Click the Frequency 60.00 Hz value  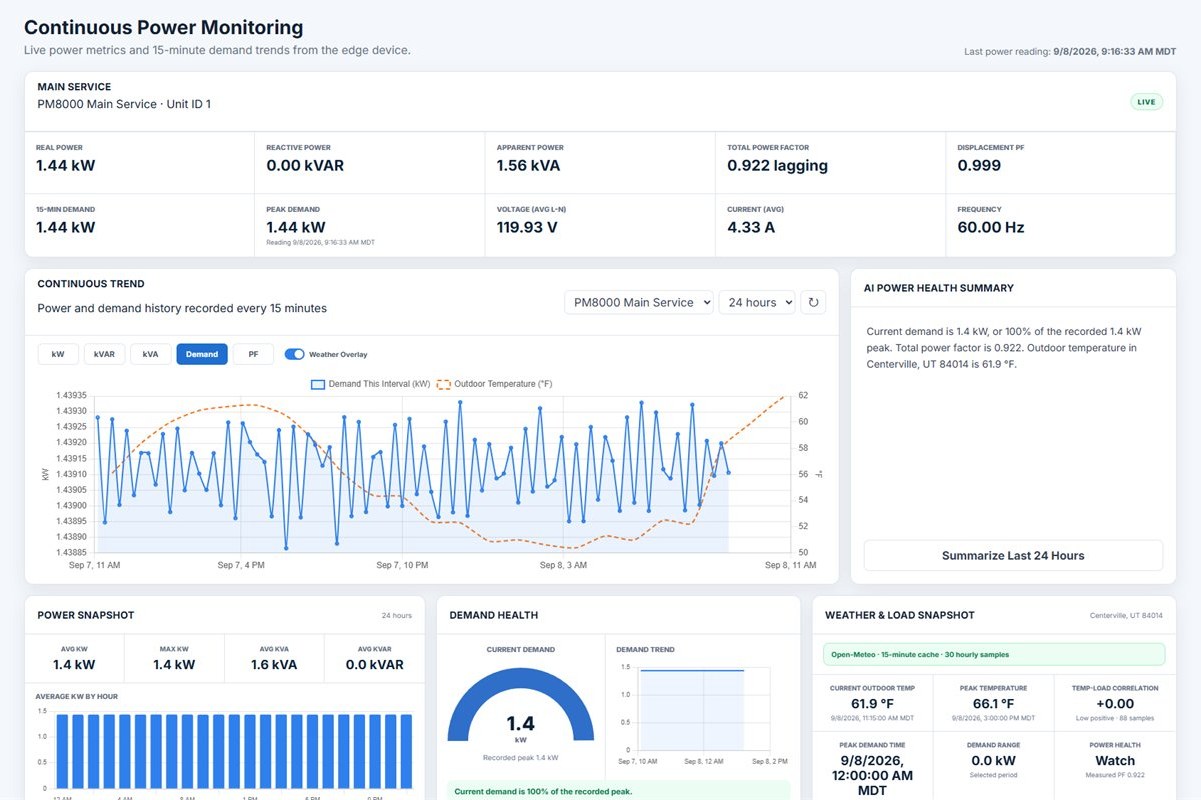pyautogui.click(x=991, y=227)
